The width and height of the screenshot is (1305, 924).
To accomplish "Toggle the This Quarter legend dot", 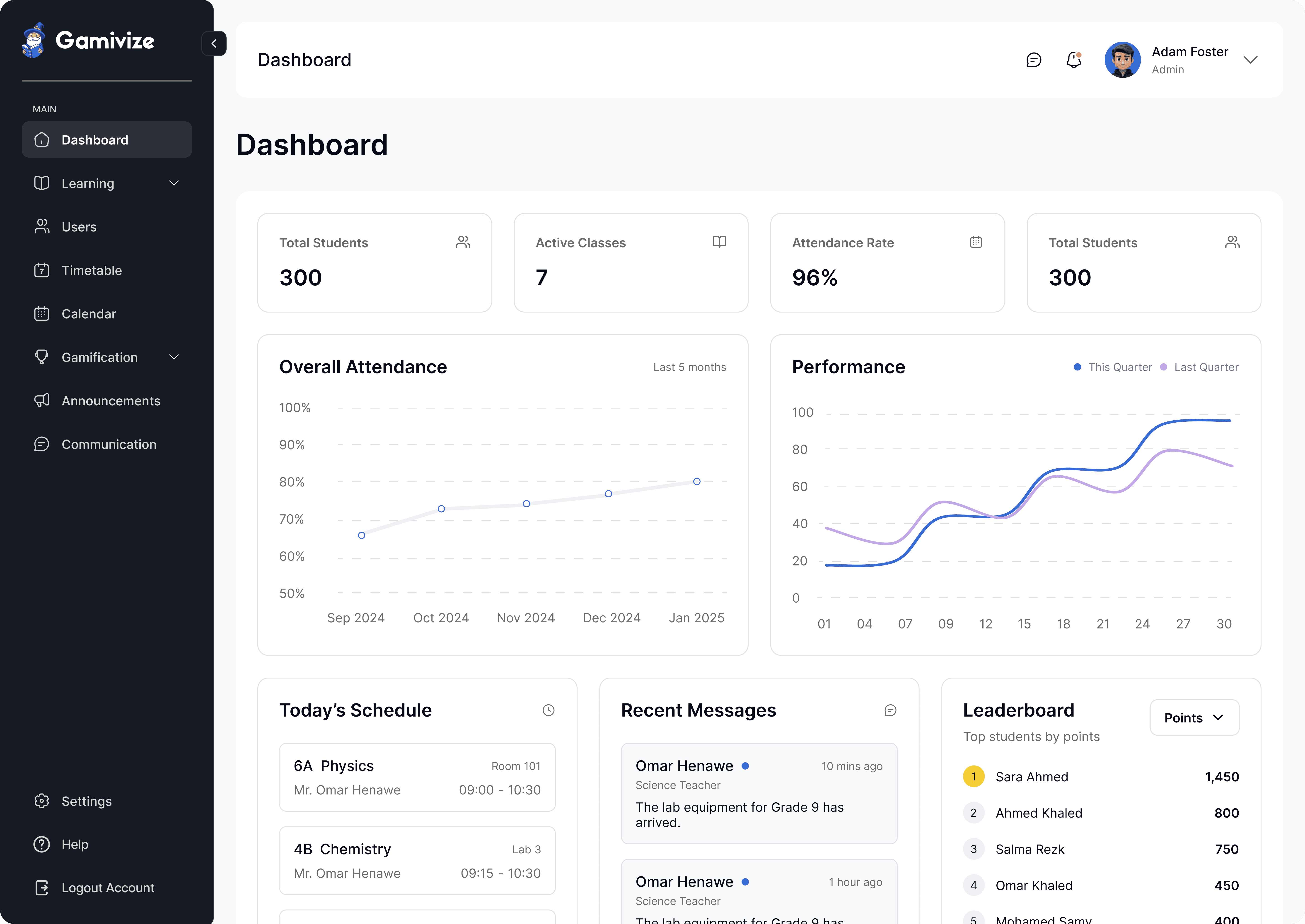I will tap(1077, 367).
